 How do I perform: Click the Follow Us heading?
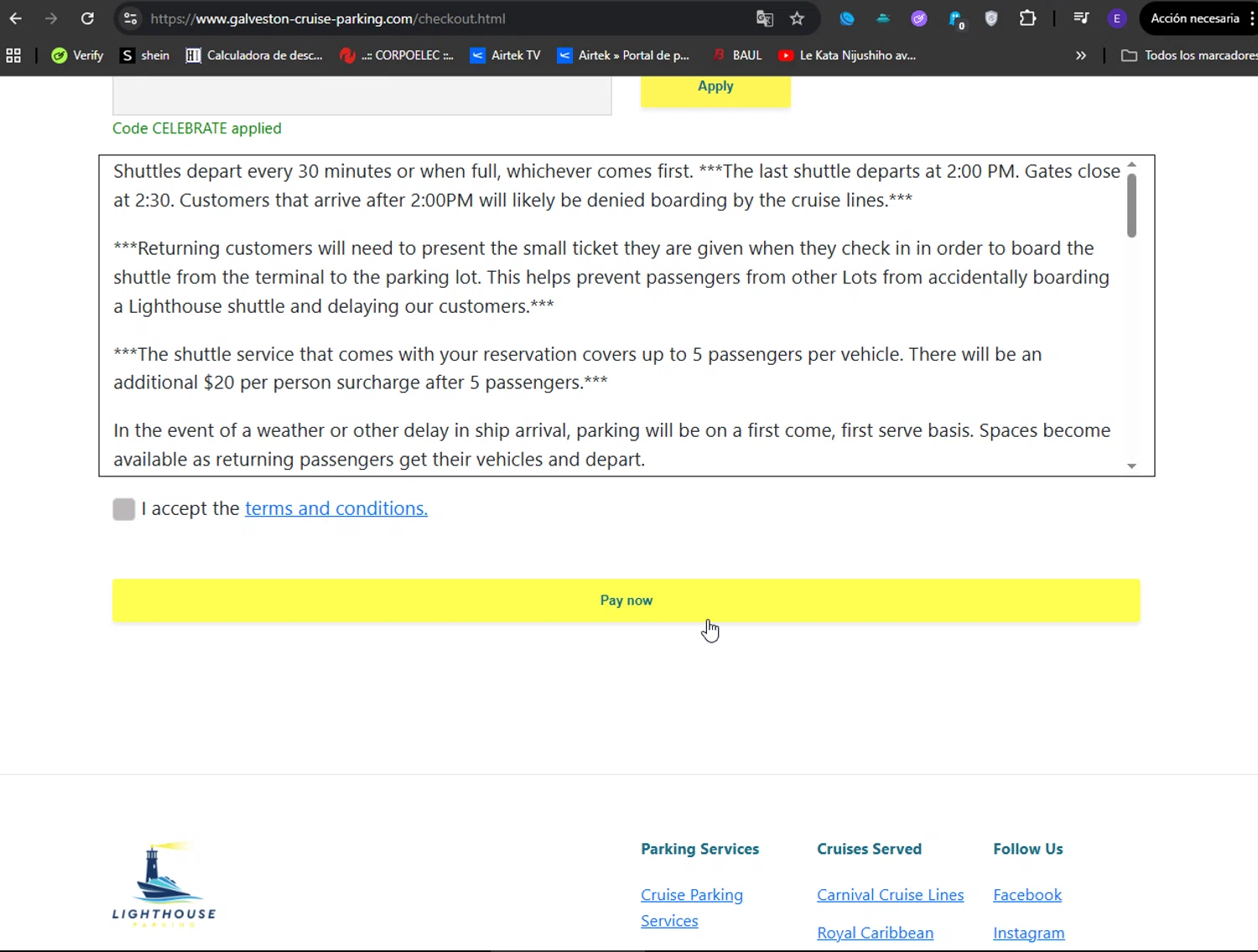(1028, 849)
